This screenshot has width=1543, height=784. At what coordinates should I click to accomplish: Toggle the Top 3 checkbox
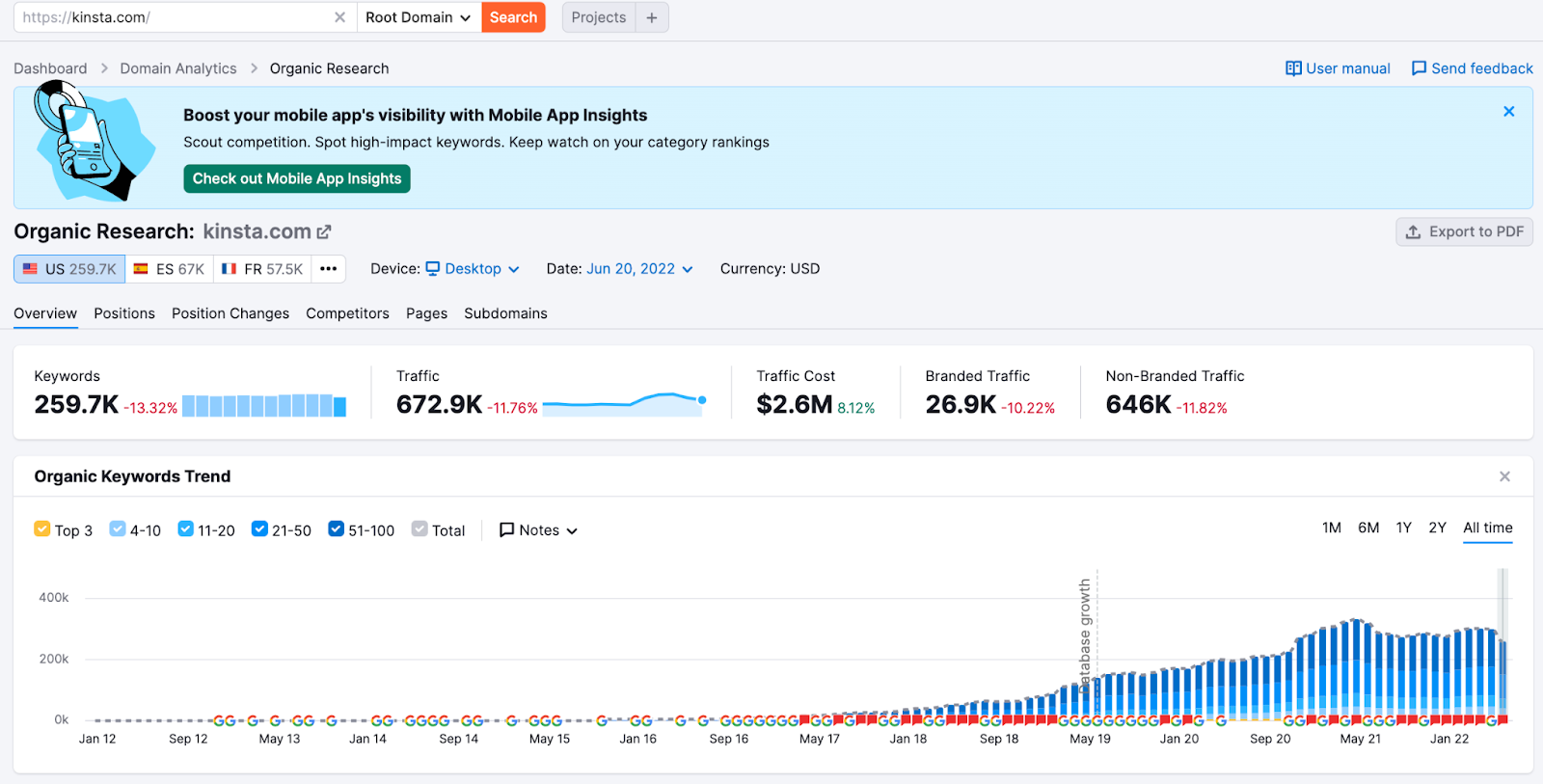[x=41, y=528]
